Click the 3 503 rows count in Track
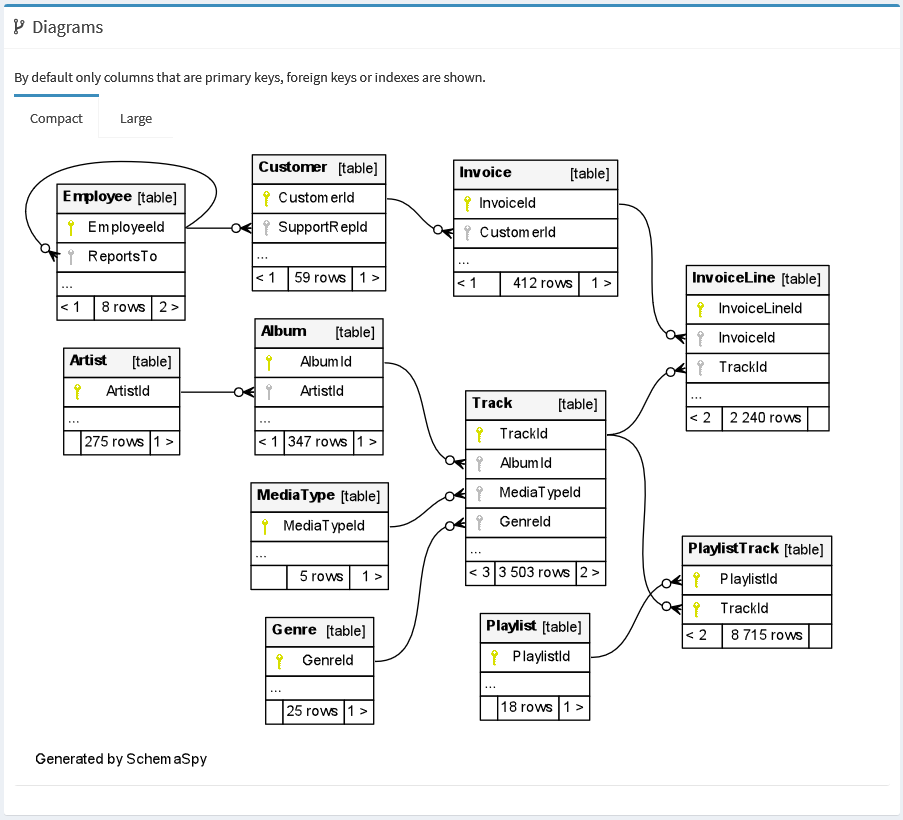Screen dimensions: 903x820 pyautogui.click(x=534, y=573)
